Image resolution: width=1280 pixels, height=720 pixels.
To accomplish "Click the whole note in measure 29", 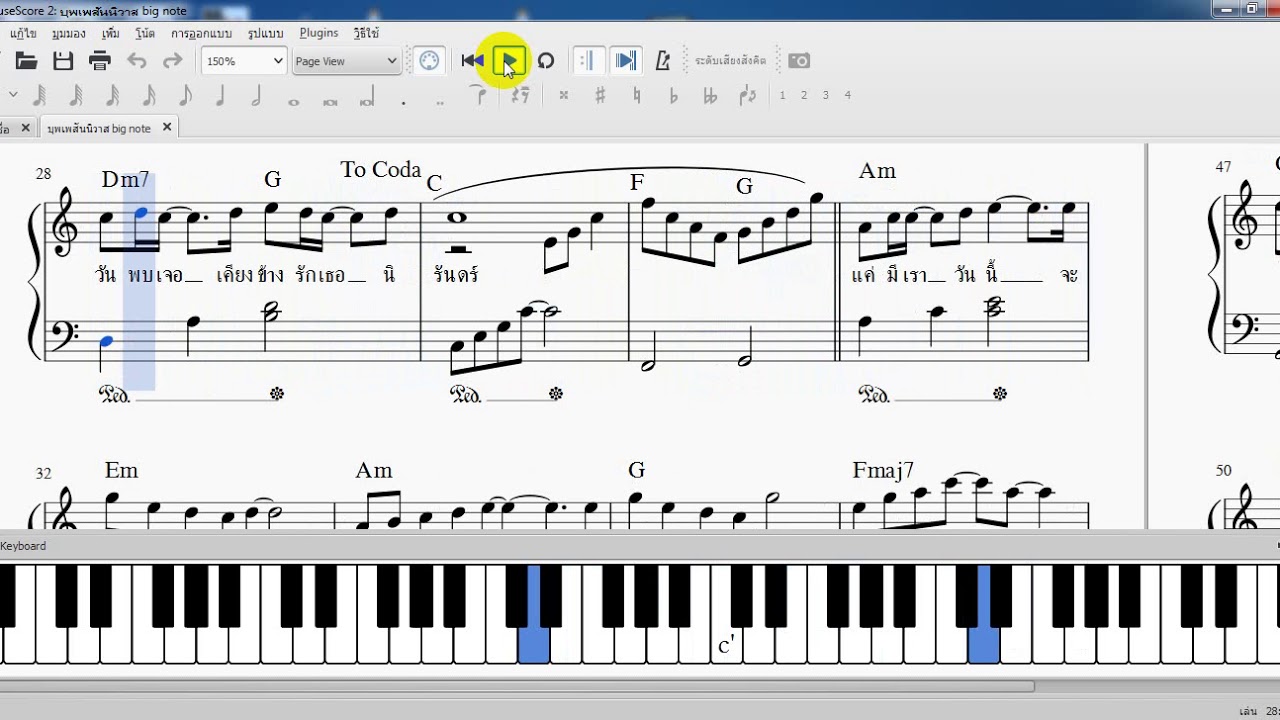I will click(459, 217).
